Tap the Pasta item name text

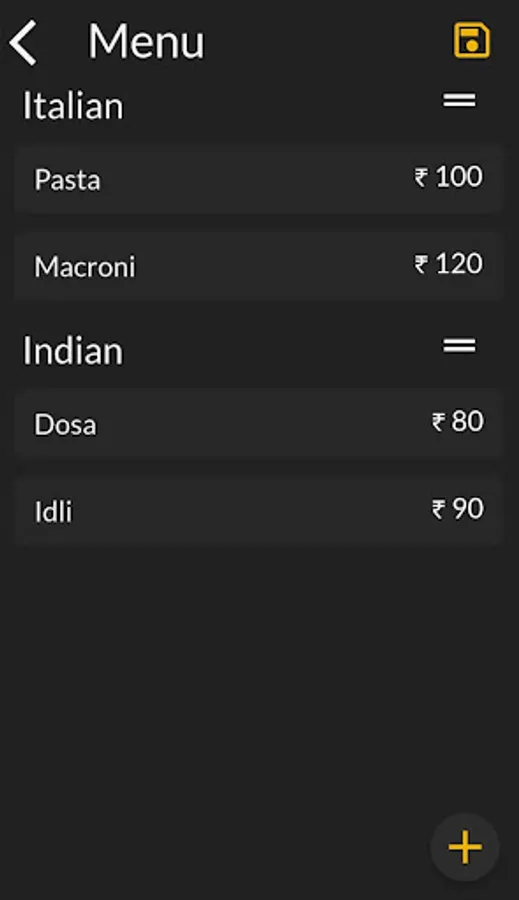click(x=67, y=180)
